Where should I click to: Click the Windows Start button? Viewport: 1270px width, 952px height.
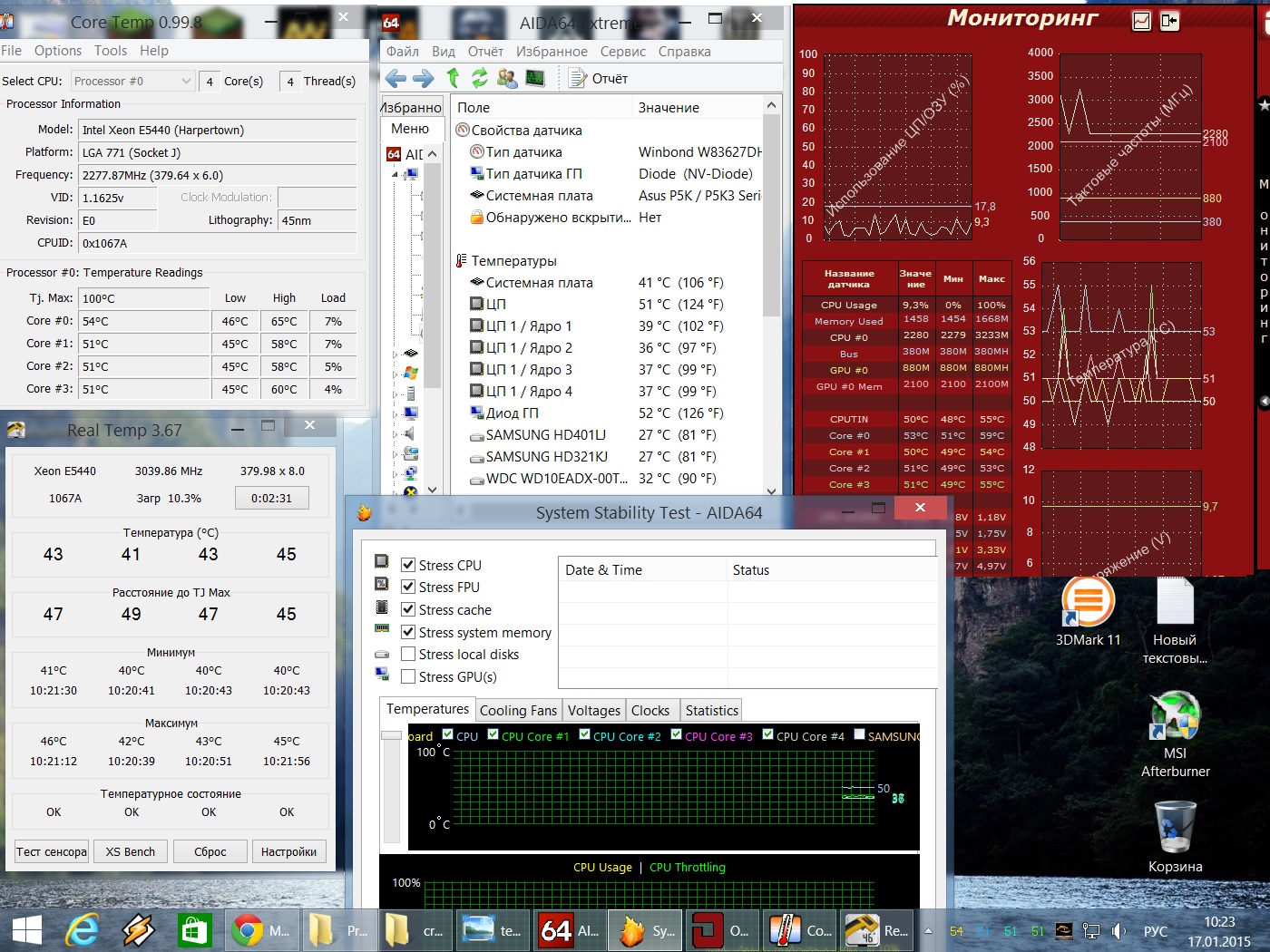pos(27,930)
